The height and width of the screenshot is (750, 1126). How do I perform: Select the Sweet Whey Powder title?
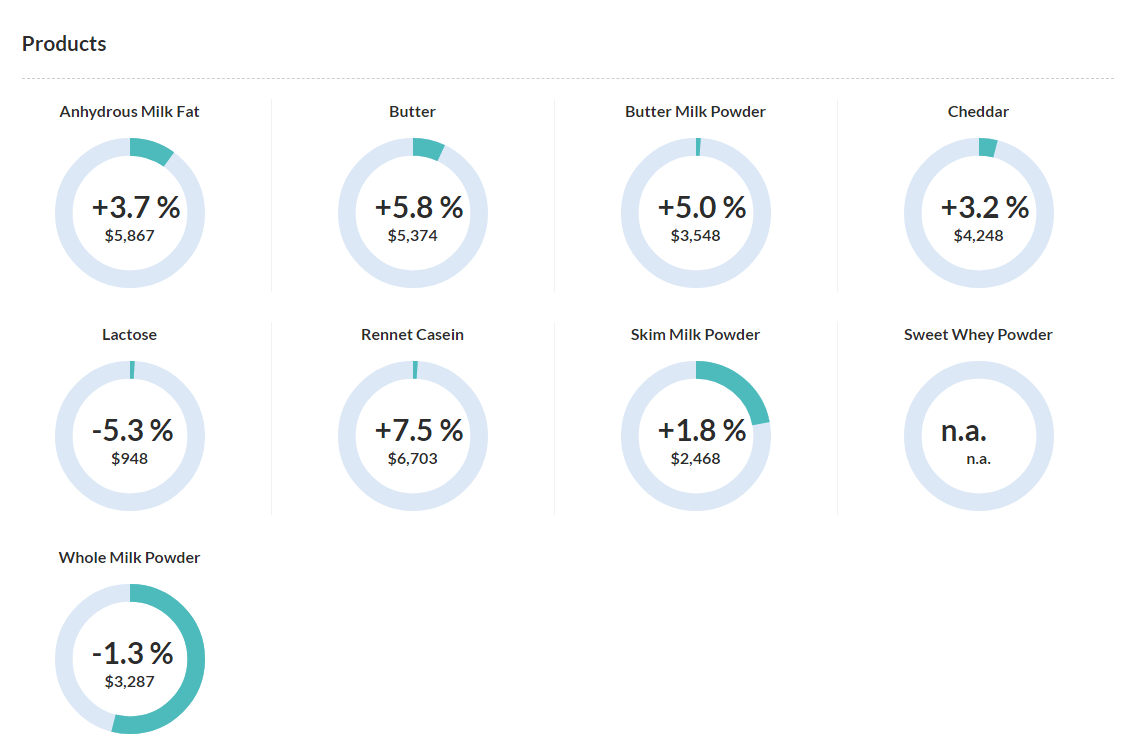tap(978, 335)
